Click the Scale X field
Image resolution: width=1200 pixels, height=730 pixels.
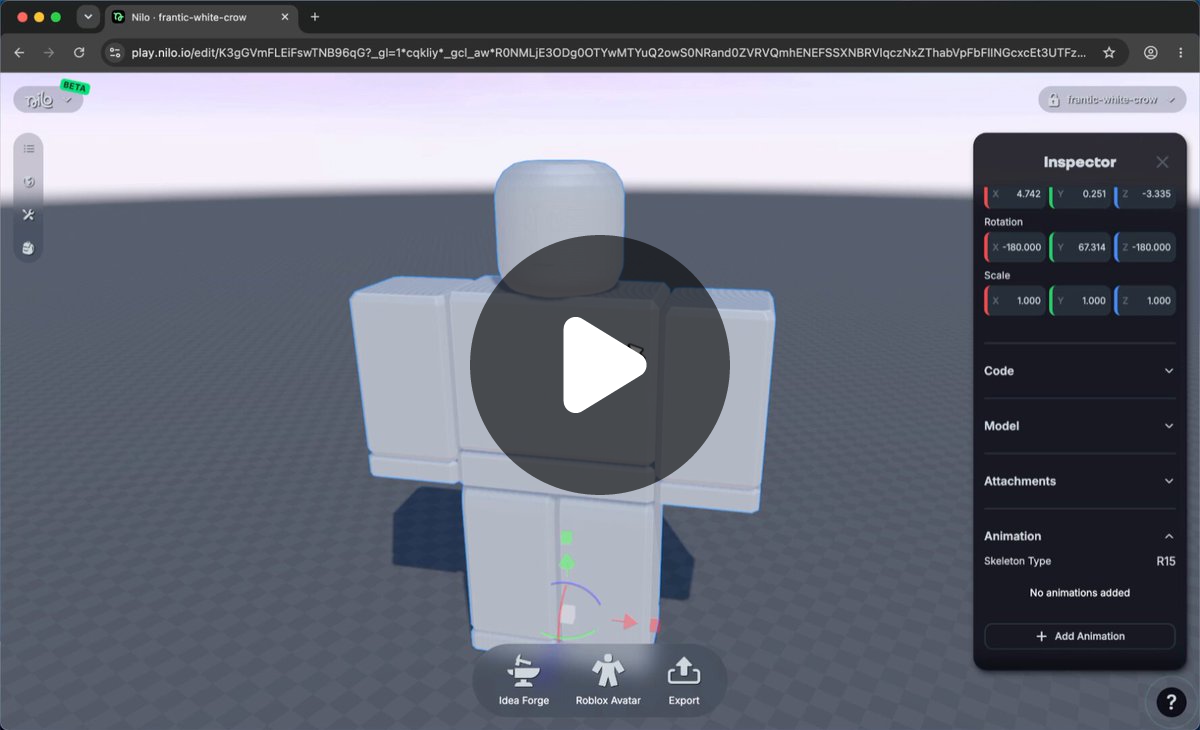tap(1015, 300)
